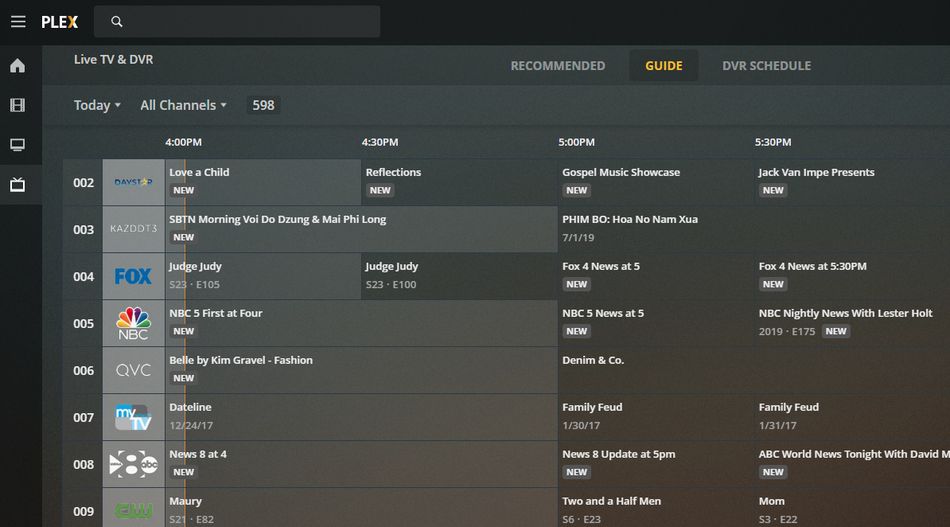Open NBC 5 First at Four
Viewport: 950px width, 527px height.
(361, 323)
